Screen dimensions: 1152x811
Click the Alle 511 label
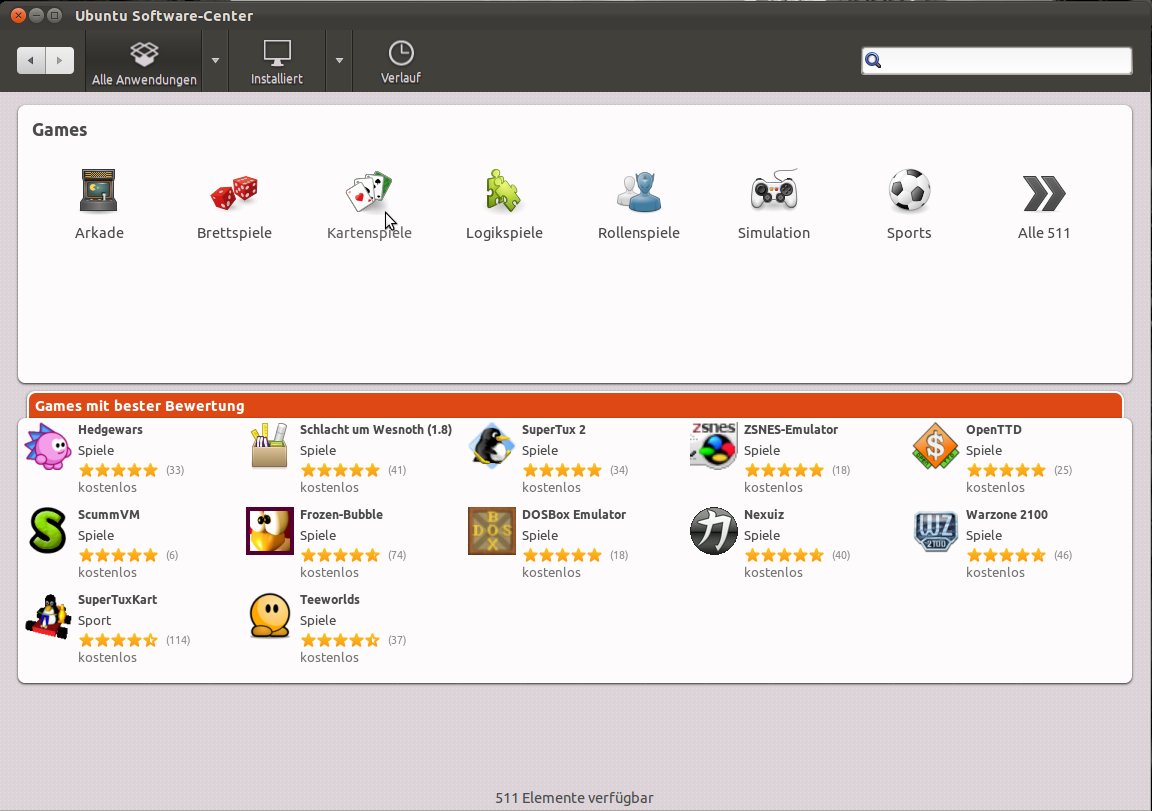1043,233
